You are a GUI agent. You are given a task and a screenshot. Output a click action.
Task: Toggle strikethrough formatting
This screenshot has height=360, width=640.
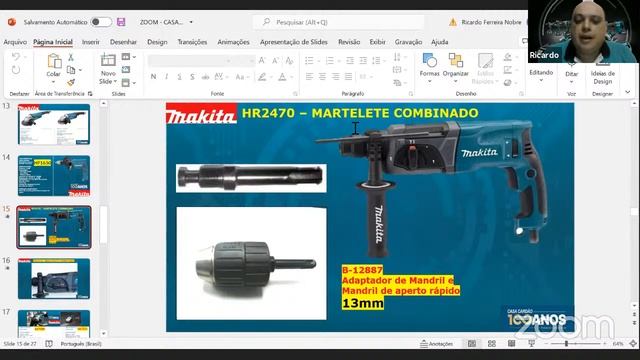click(205, 77)
